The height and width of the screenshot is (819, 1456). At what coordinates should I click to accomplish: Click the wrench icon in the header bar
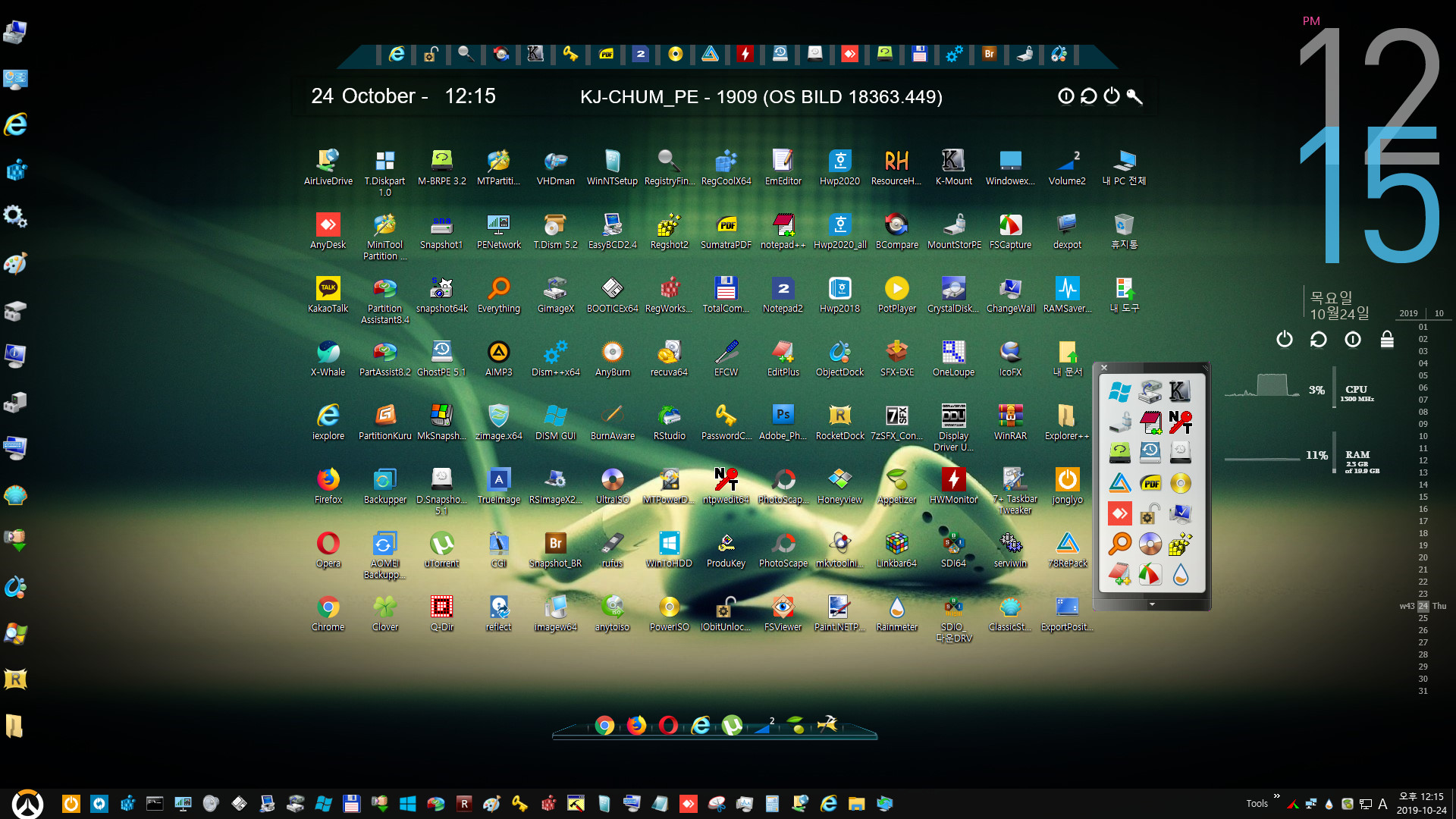pos(1134,96)
